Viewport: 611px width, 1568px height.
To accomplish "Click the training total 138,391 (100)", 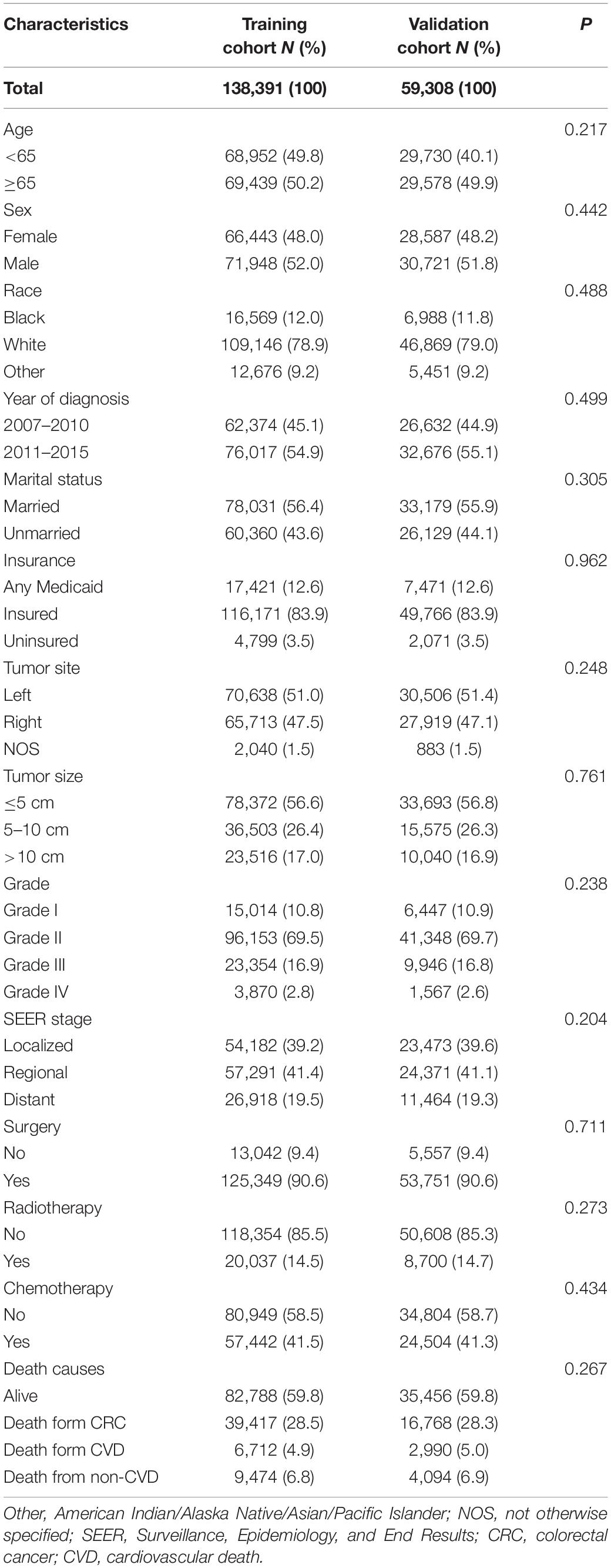I will click(274, 88).
